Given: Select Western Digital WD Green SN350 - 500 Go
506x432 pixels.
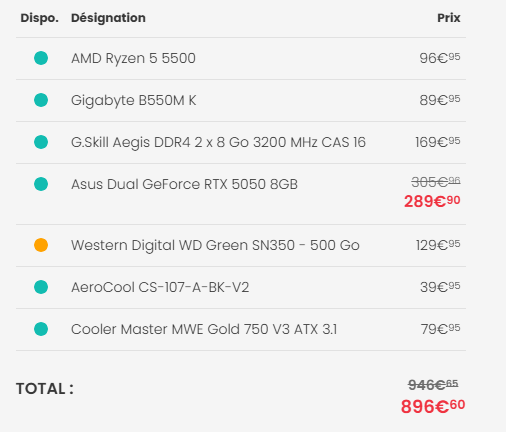Looking at the screenshot, I should coord(215,245).
